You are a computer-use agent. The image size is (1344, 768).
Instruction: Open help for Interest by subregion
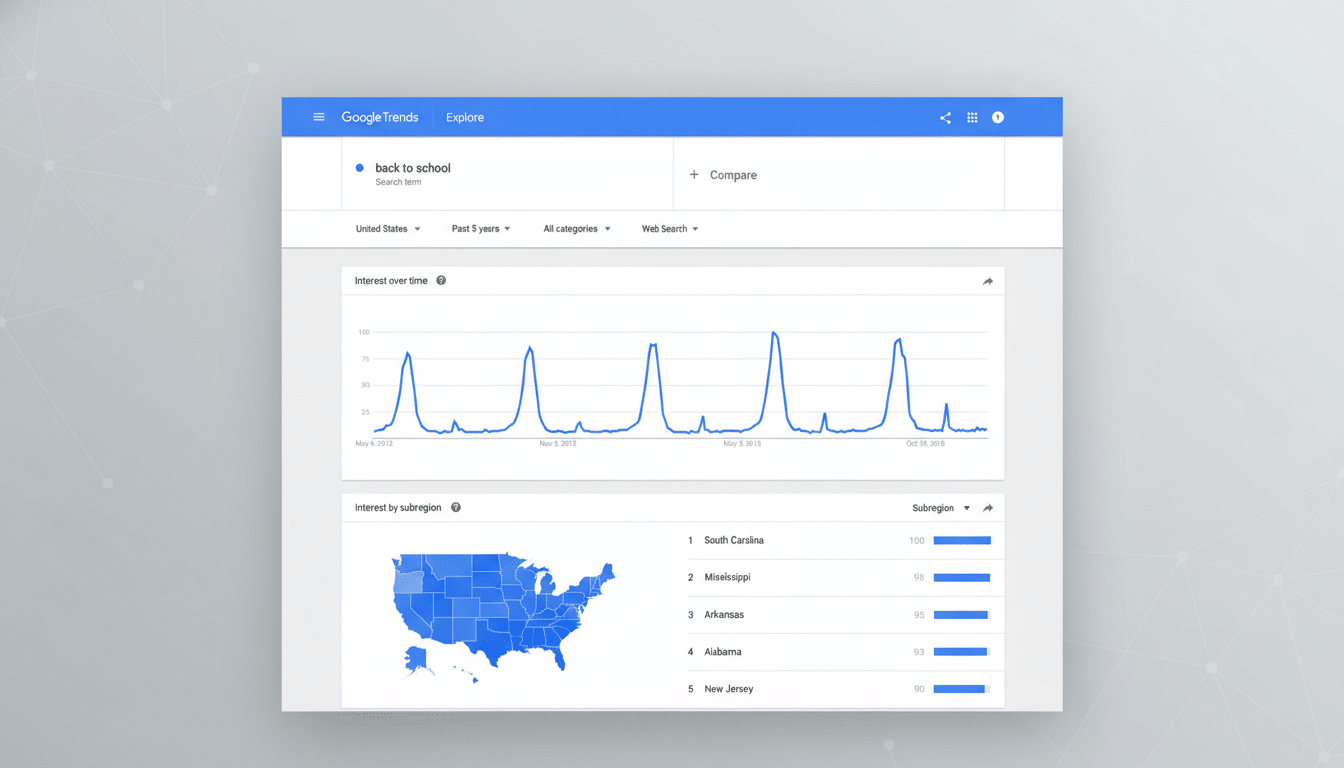tap(456, 508)
